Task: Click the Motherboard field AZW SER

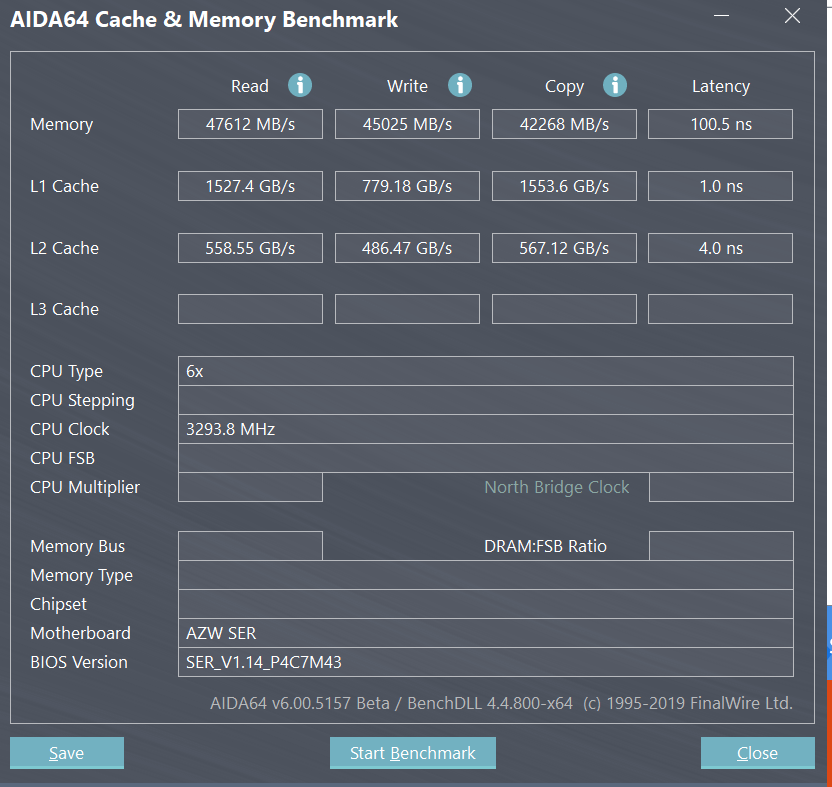Action: click(485, 633)
